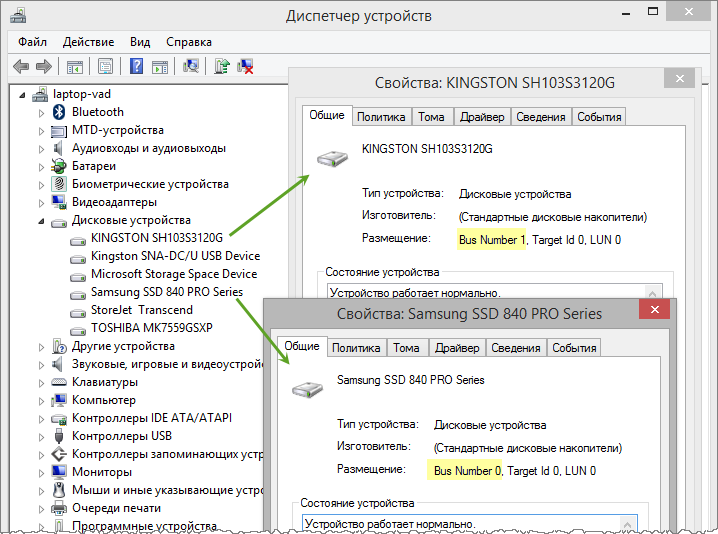Click the uninstall device toolbar icon

[x=245, y=66]
